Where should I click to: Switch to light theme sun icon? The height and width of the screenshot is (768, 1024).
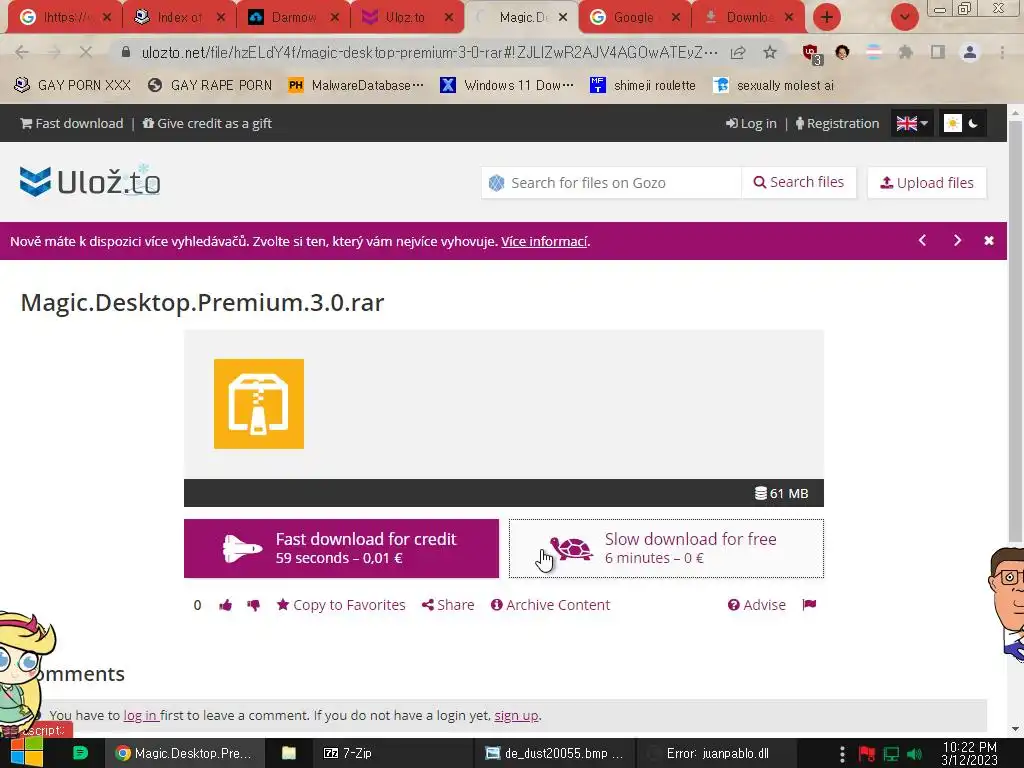(x=953, y=123)
